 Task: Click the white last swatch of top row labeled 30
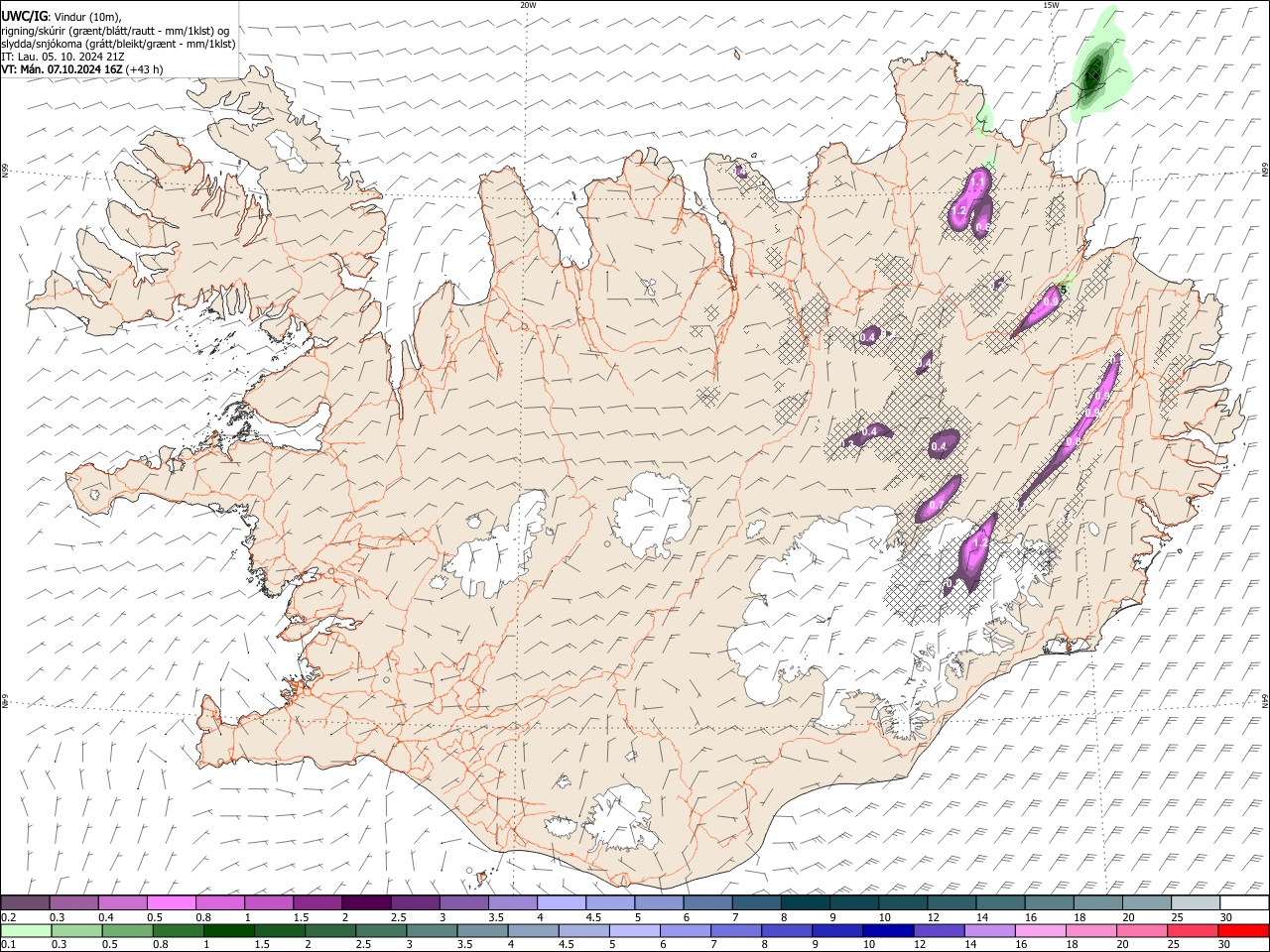[x=1243, y=903]
